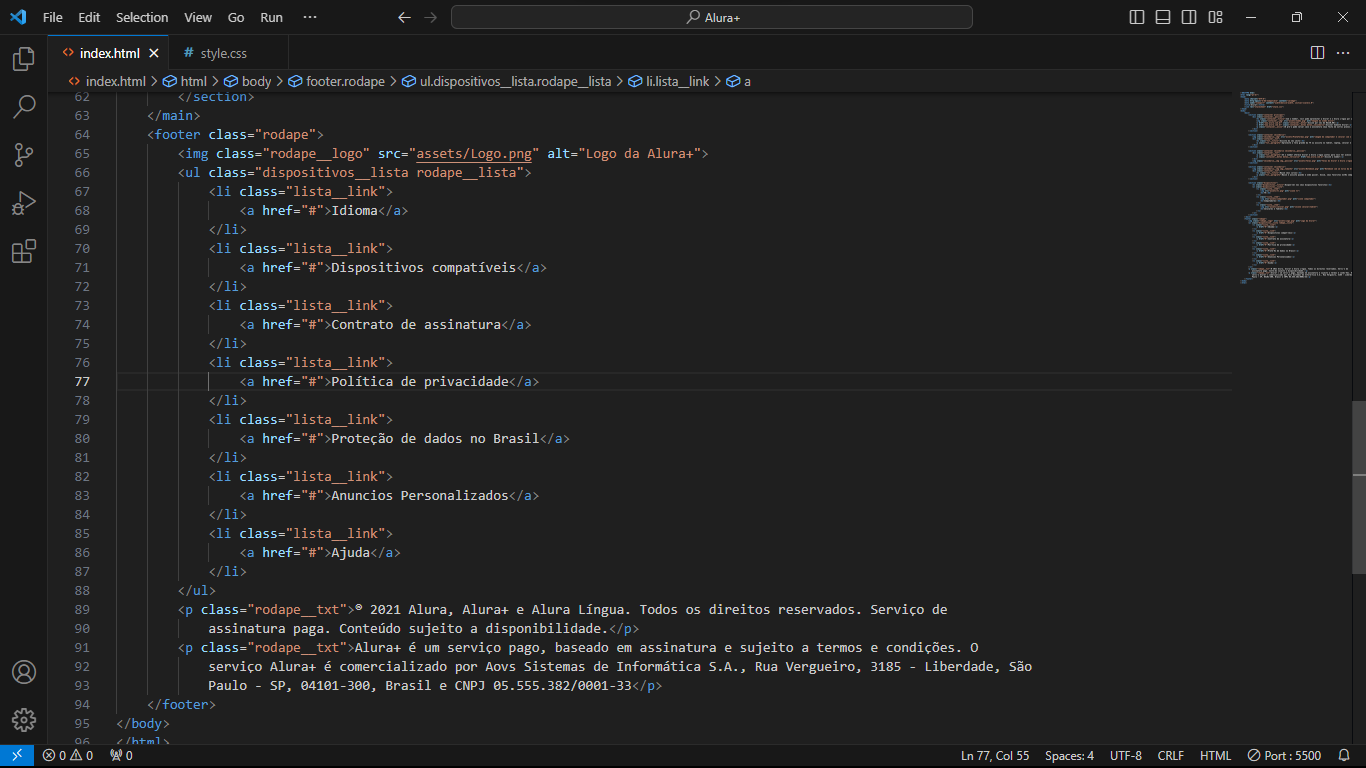Screen dimensions: 1366x768
Task: Click 'Contrato de assinatura' in the code
Action: point(416,324)
